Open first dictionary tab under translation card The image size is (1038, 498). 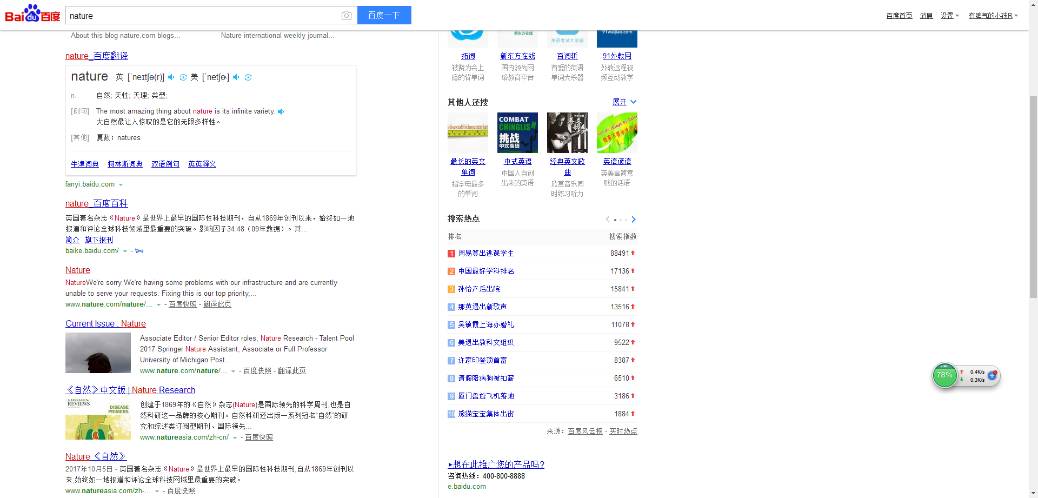coord(85,164)
